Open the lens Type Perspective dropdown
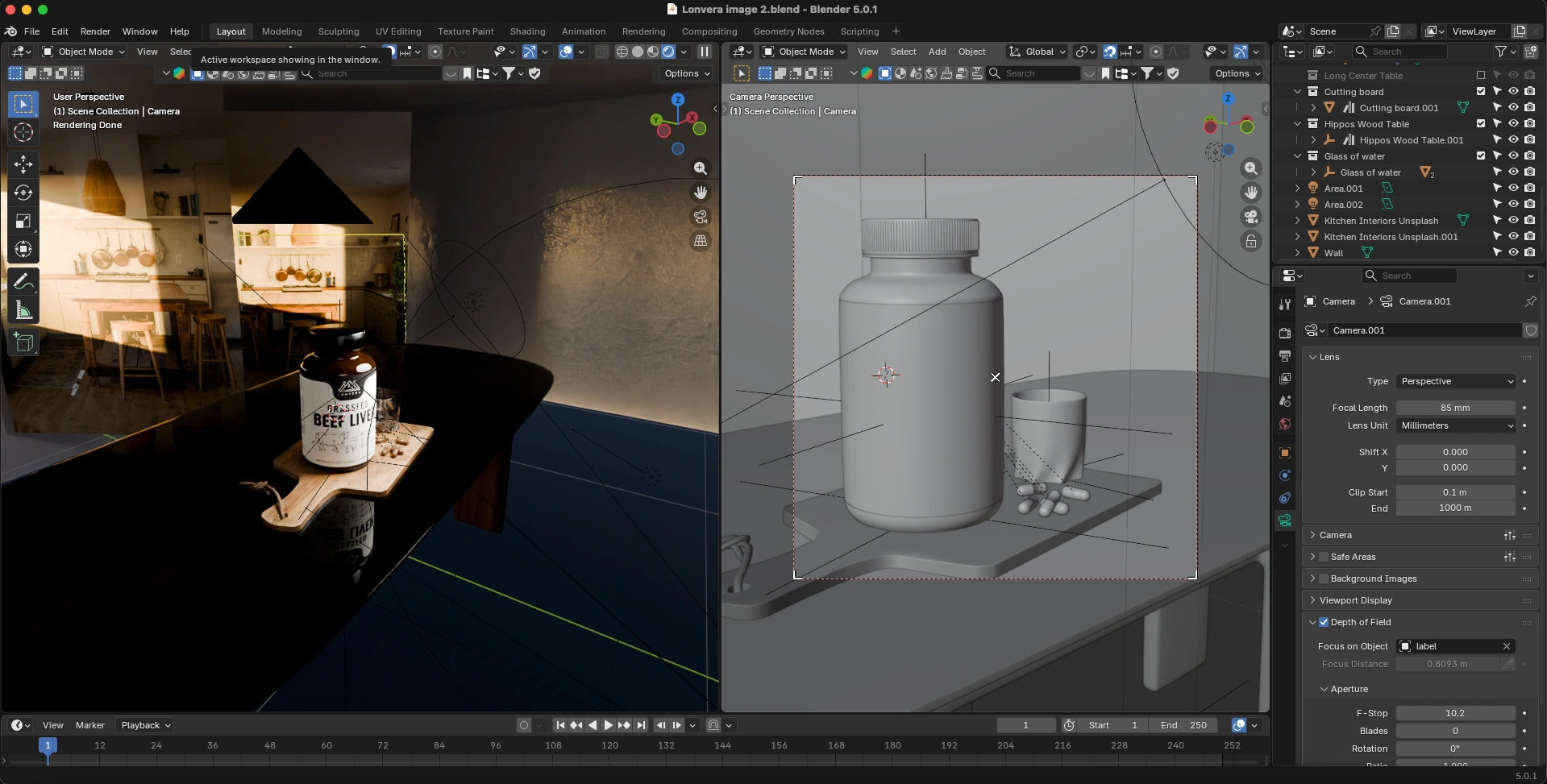 (1456, 381)
